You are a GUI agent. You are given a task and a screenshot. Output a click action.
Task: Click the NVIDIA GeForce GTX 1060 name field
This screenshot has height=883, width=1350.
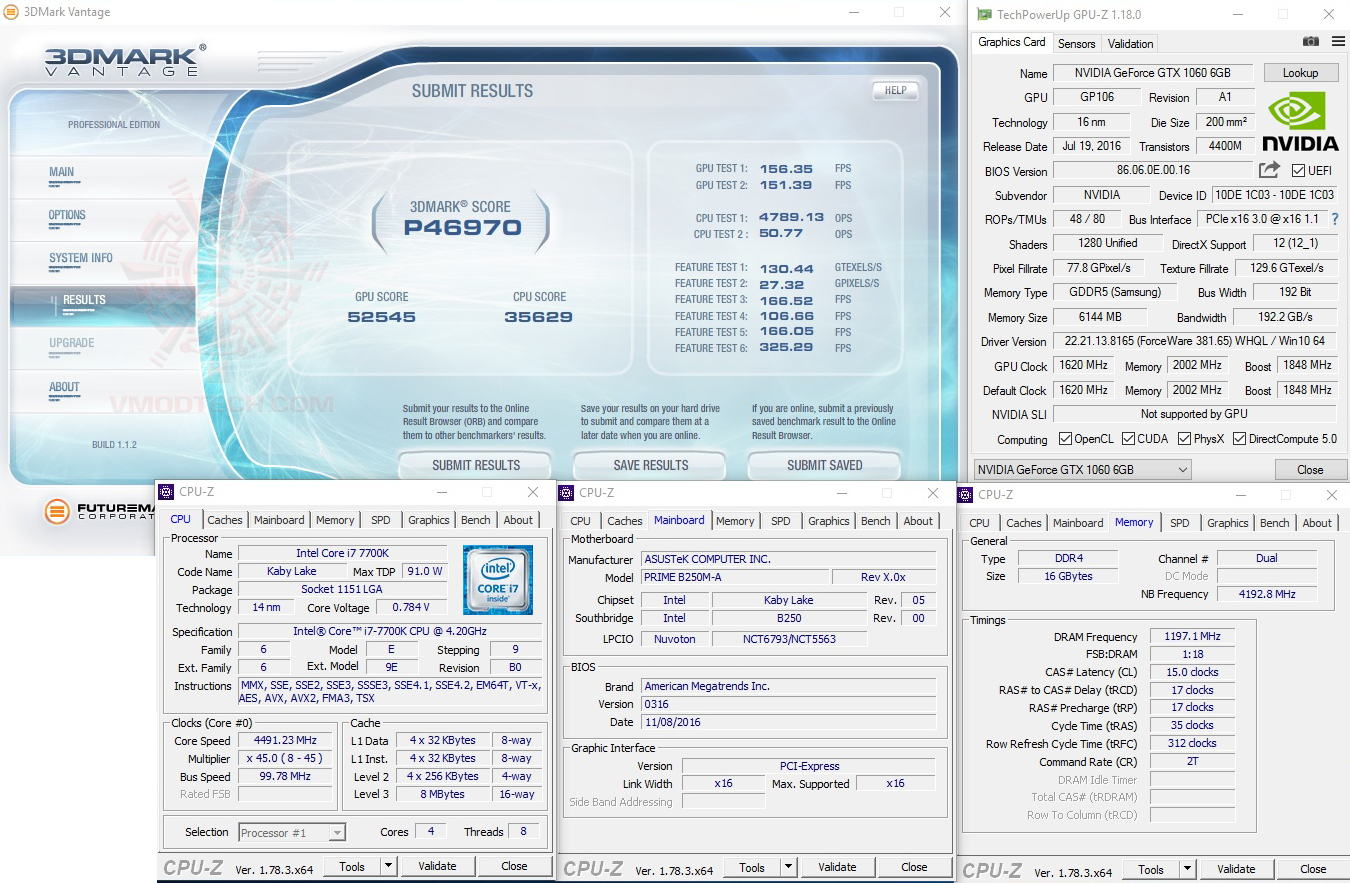(x=1152, y=72)
